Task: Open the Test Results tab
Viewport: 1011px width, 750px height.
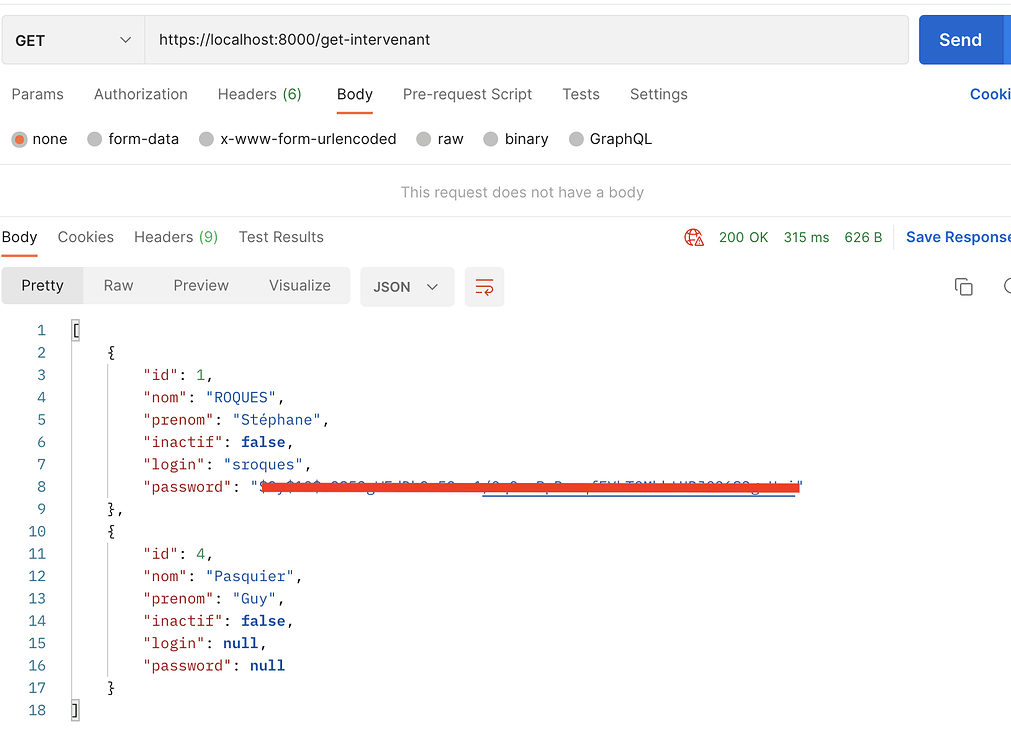Action: point(280,237)
